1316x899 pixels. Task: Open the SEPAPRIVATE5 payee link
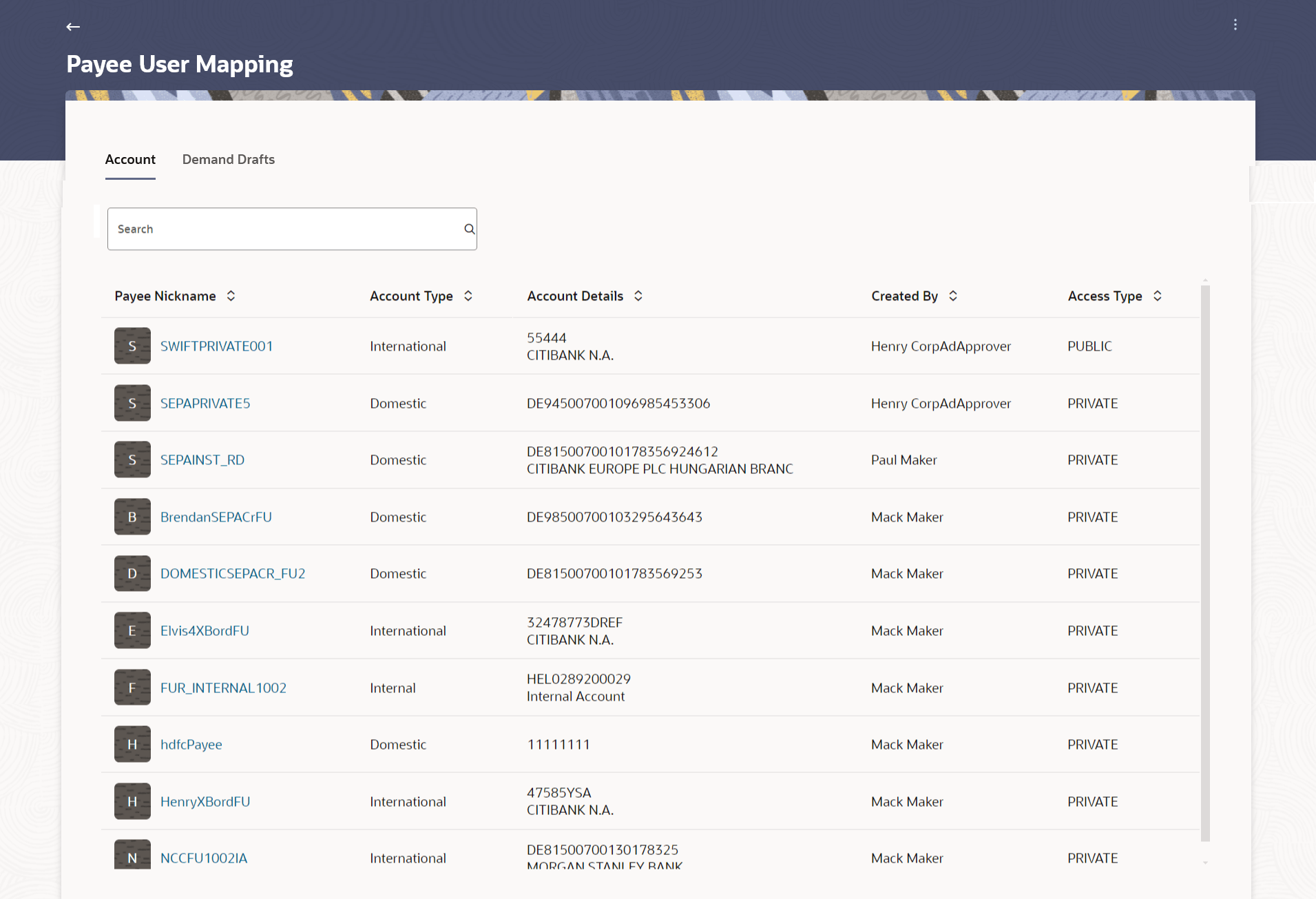[205, 403]
